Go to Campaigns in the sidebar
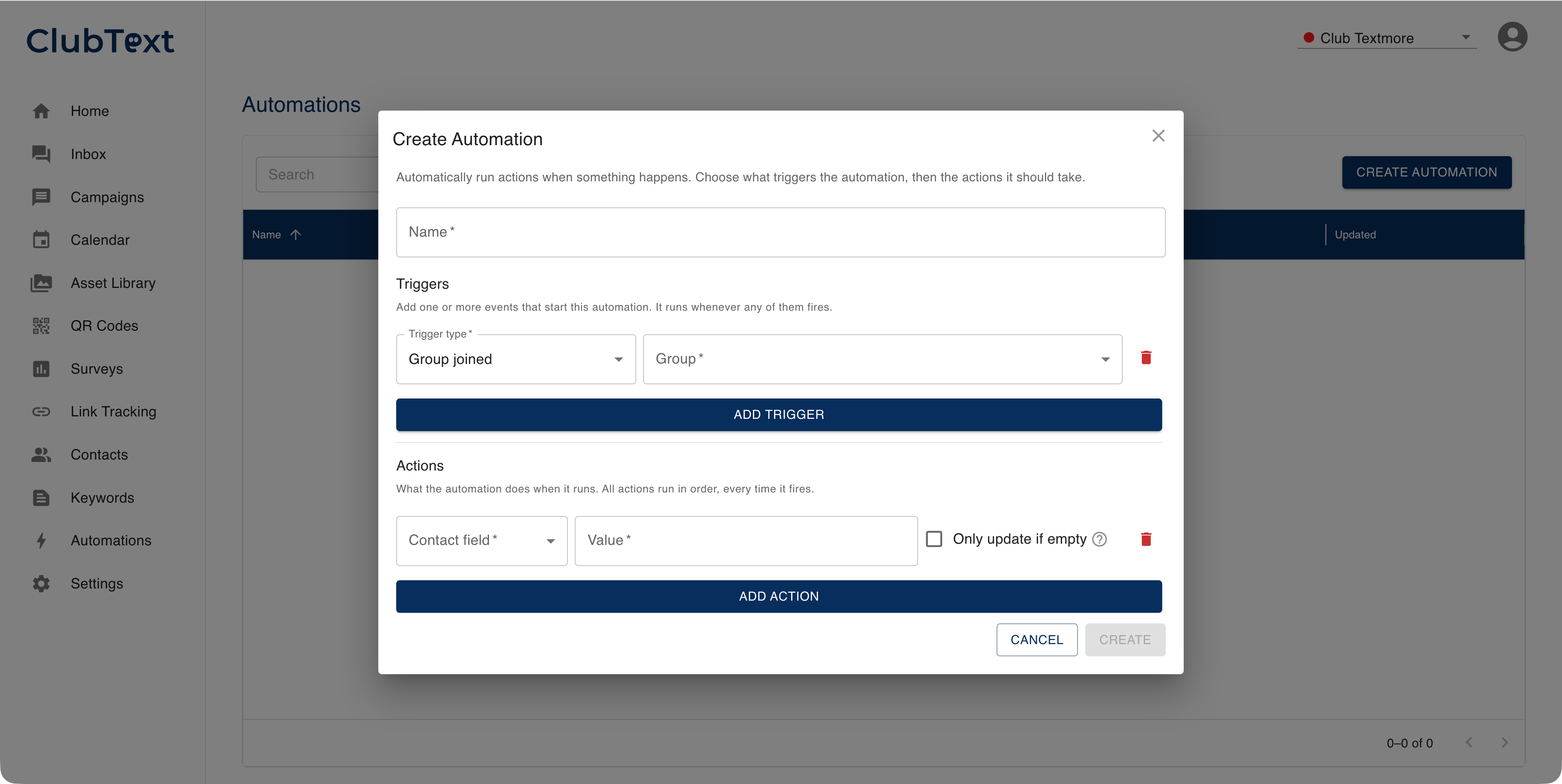The width and height of the screenshot is (1562, 784). pyautogui.click(x=107, y=197)
